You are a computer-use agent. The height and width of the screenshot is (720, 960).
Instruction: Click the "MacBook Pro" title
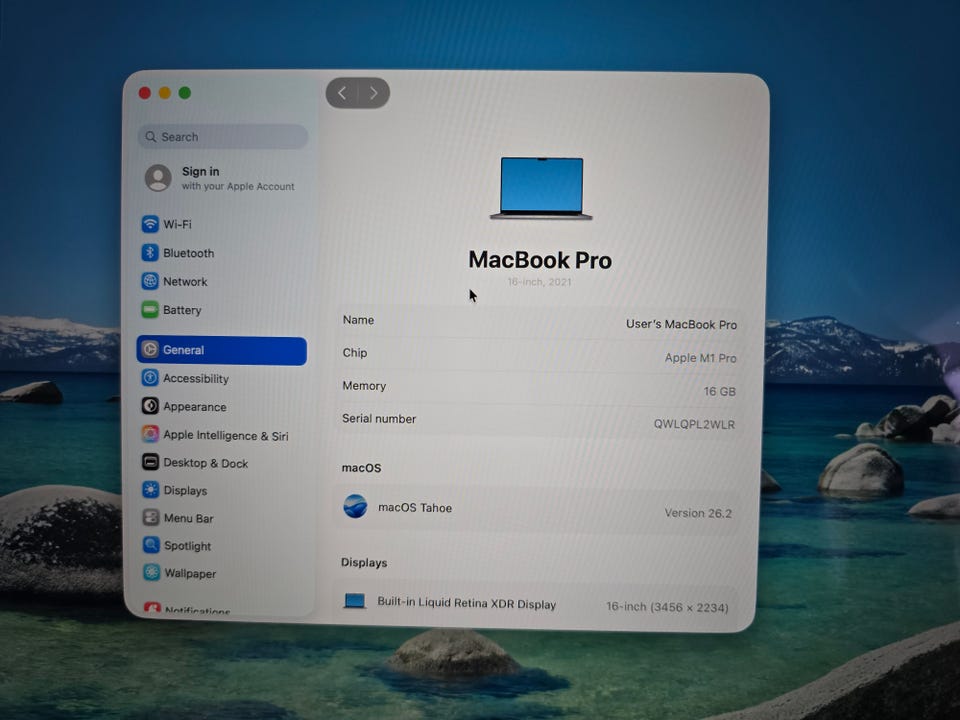540,260
